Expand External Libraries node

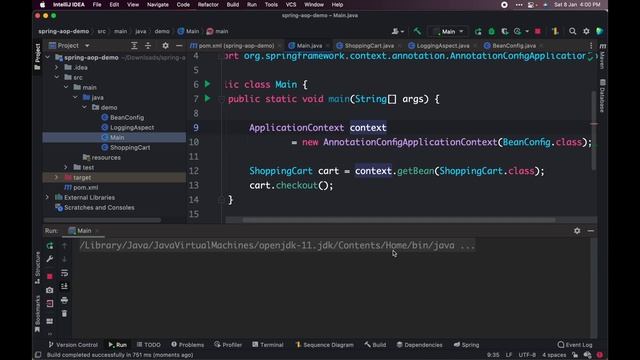(47, 198)
